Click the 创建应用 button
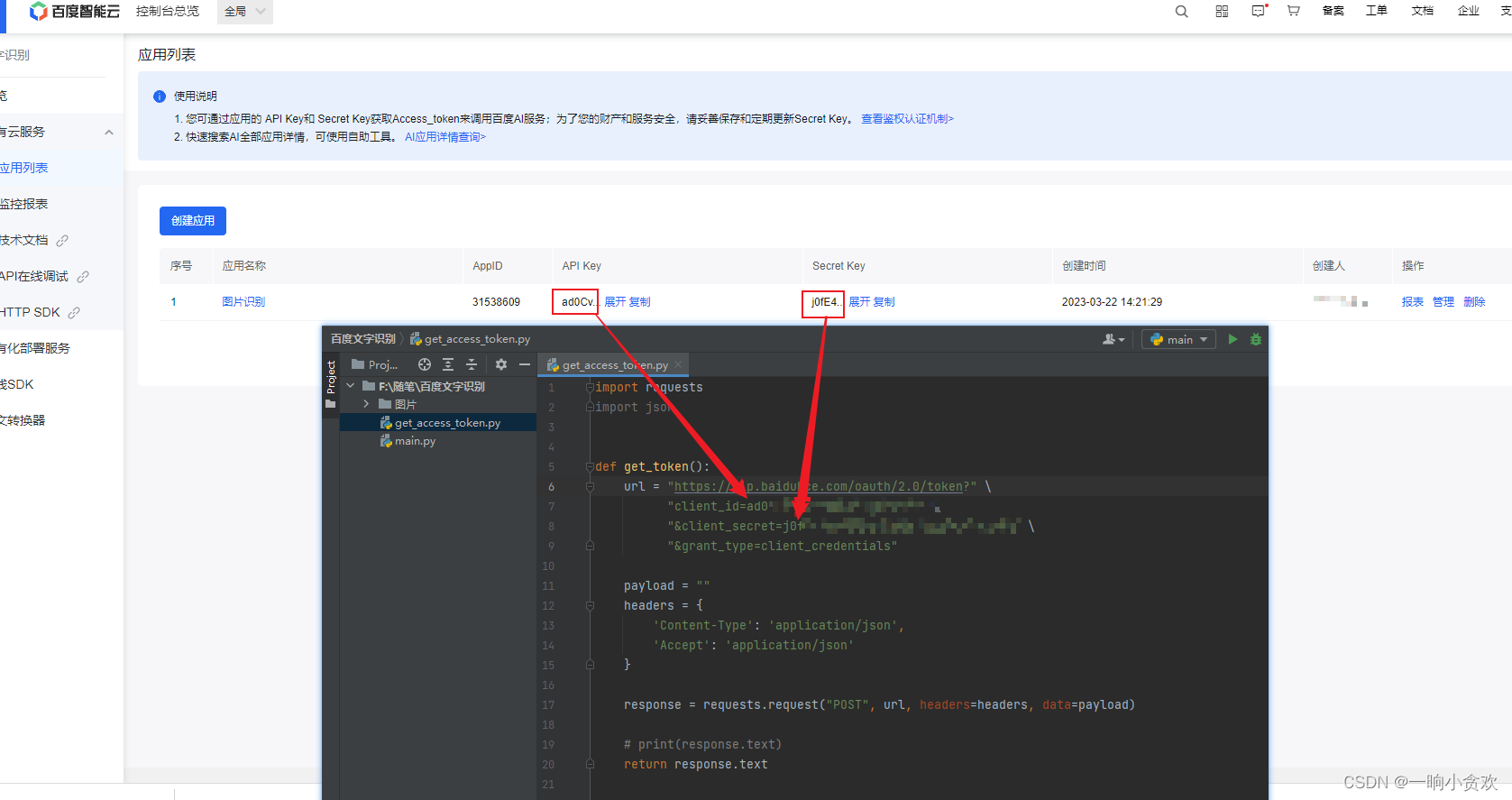1512x800 pixels. coord(193,221)
